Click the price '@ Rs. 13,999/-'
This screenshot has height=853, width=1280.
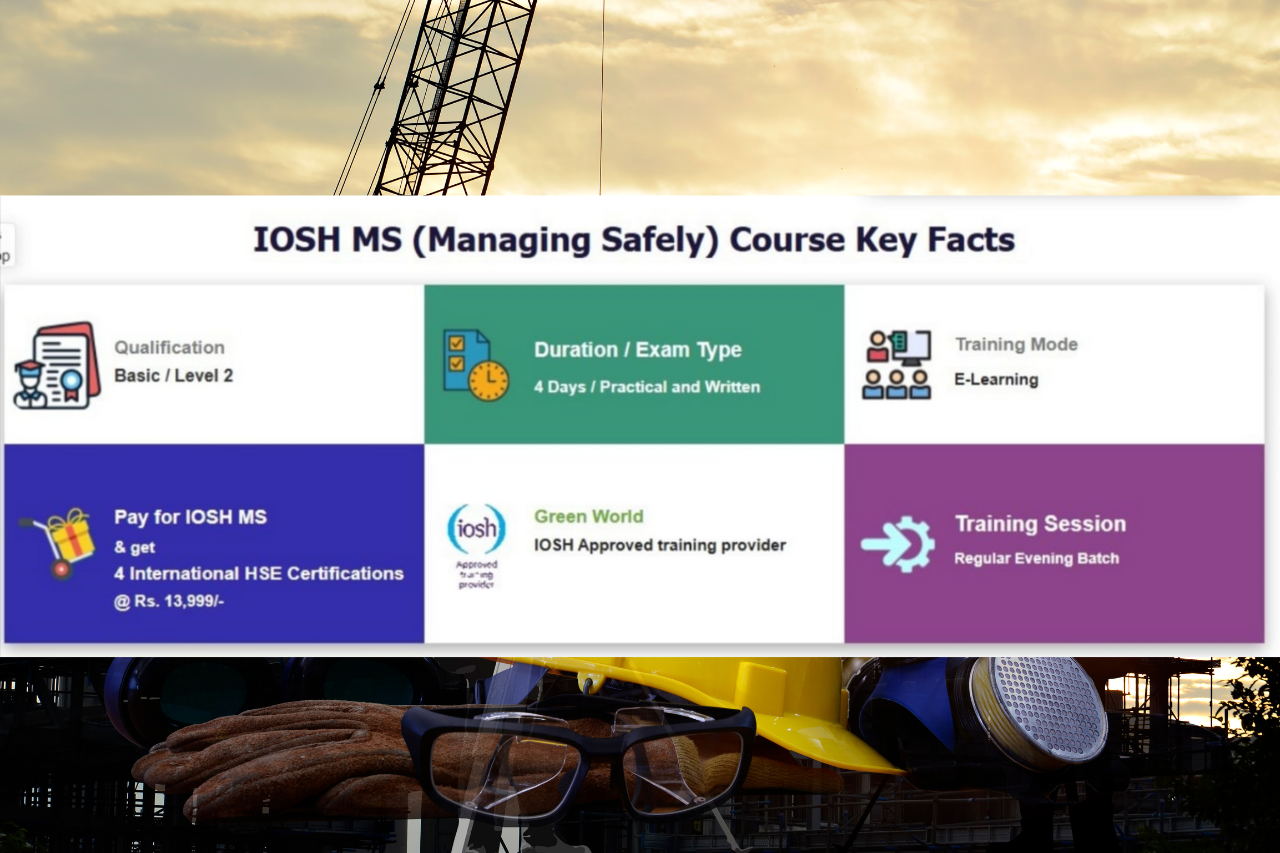170,602
